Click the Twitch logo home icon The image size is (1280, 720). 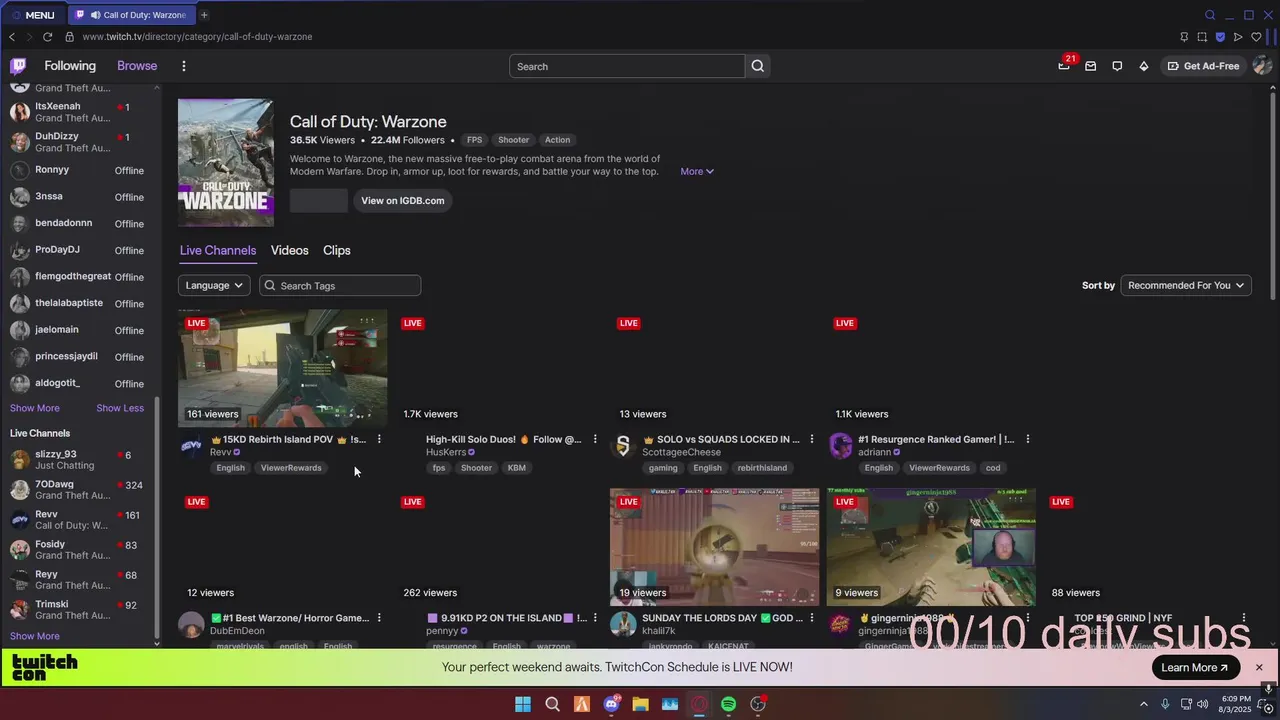pyautogui.click(x=18, y=66)
